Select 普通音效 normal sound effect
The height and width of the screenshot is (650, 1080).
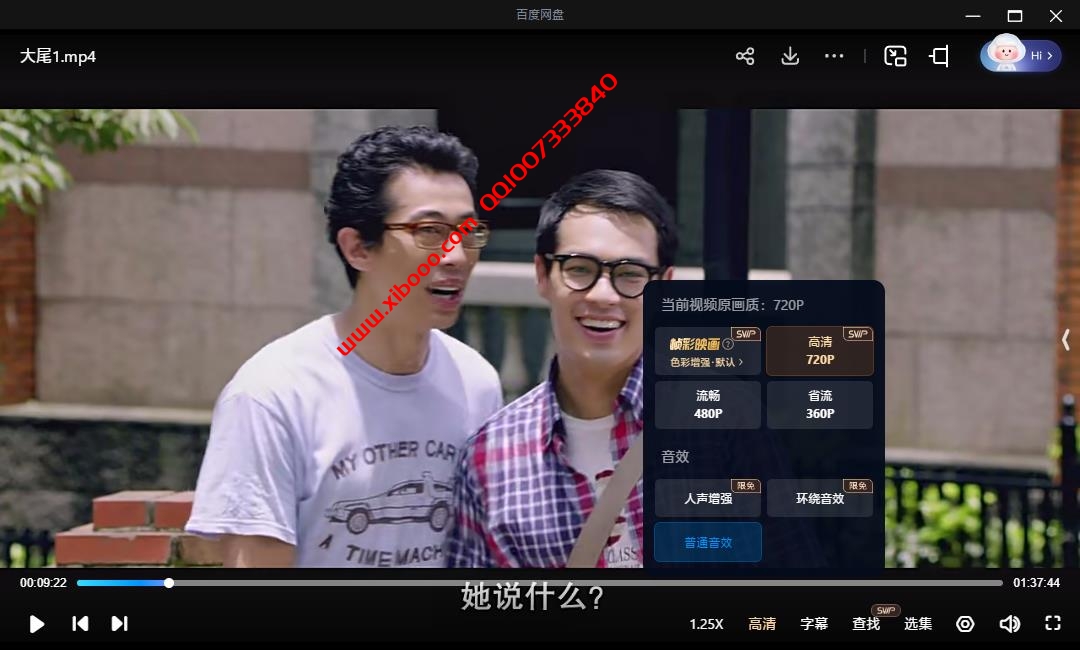[x=707, y=543]
